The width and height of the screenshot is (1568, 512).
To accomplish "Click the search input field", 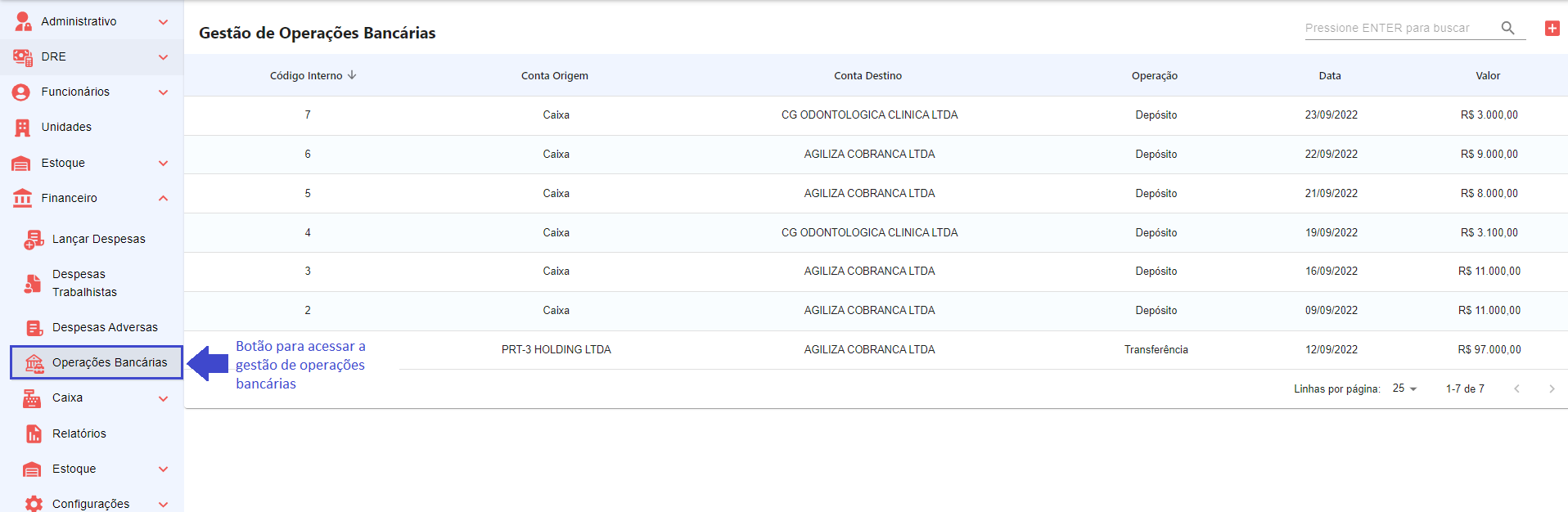I will 1399,28.
